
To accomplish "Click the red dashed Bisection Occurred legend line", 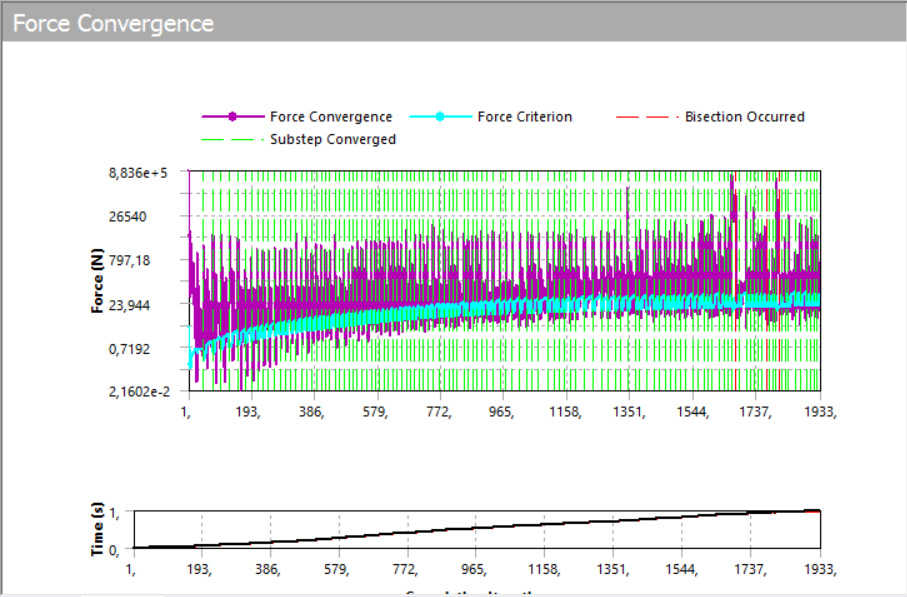I will (x=645, y=117).
